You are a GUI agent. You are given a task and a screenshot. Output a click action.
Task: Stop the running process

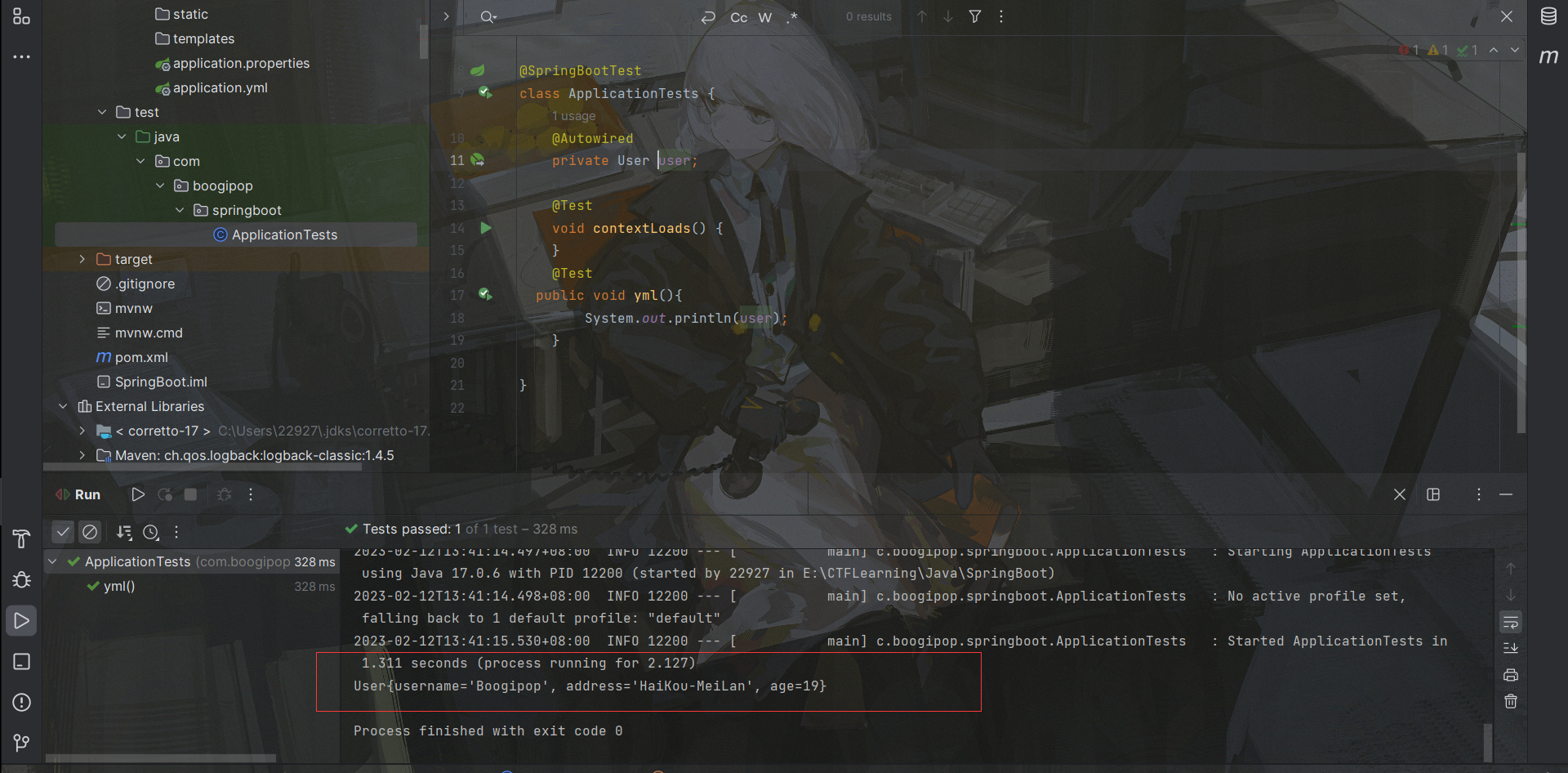190,494
